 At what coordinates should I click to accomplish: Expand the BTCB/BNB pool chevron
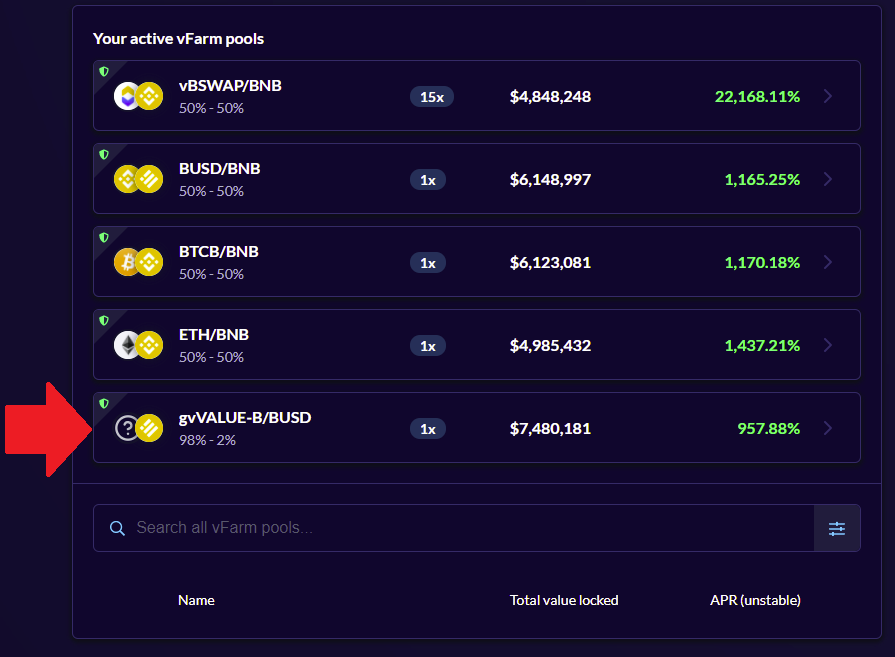click(827, 262)
